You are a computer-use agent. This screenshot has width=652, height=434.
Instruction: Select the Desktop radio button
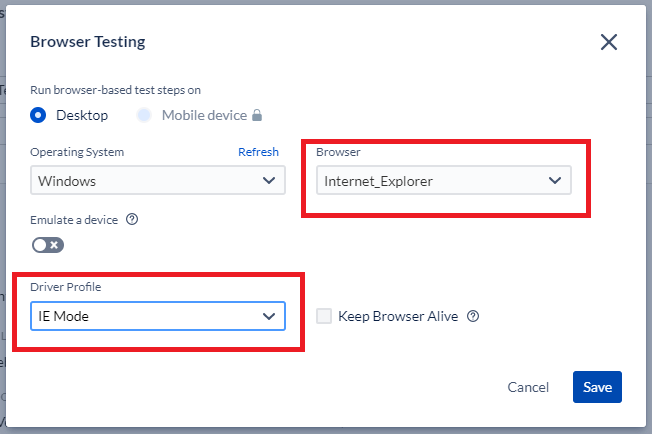[38, 115]
